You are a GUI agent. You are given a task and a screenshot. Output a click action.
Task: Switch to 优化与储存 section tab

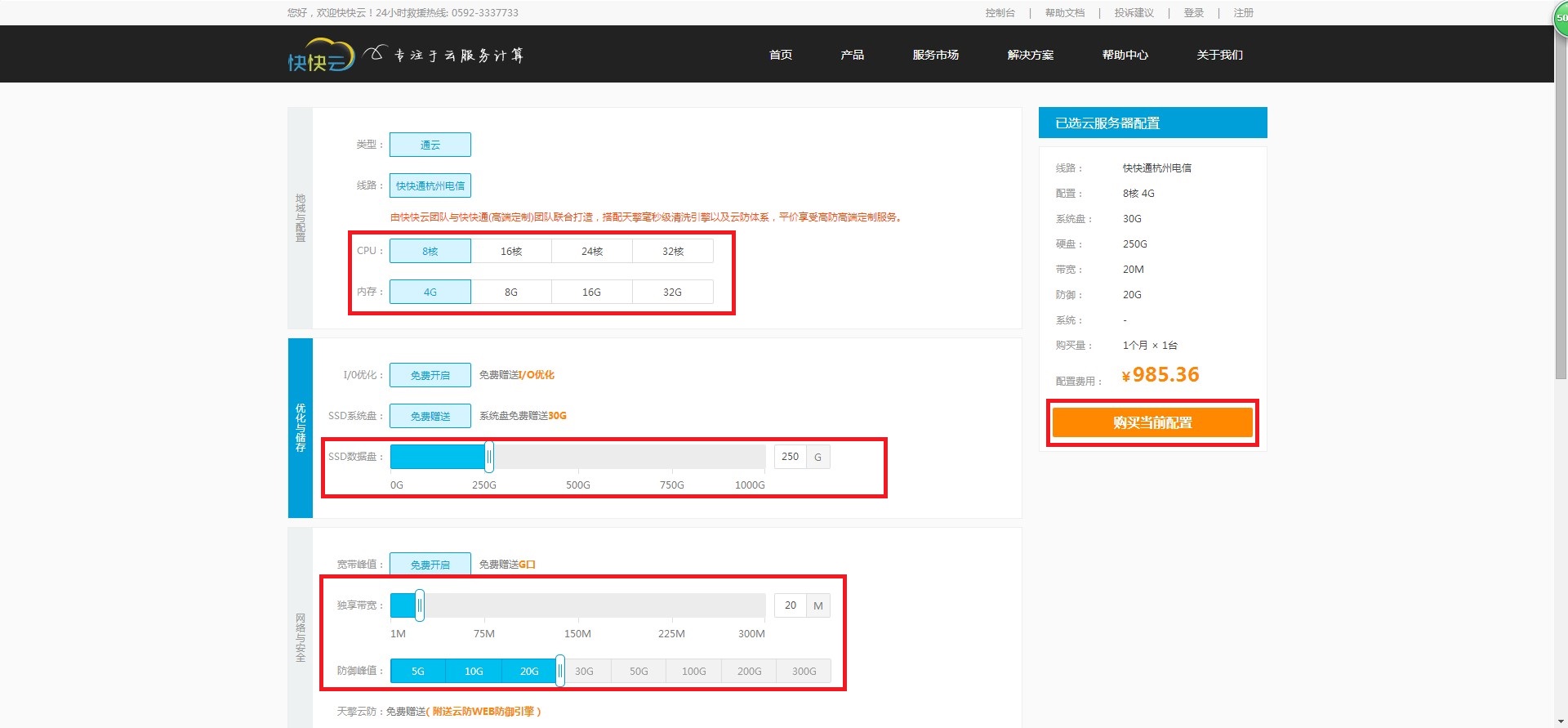[x=301, y=428]
